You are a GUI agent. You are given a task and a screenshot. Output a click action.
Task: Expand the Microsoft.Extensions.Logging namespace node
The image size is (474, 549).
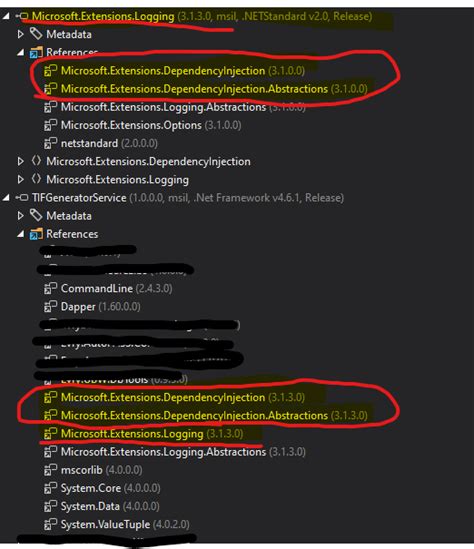pyautogui.click(x=21, y=180)
